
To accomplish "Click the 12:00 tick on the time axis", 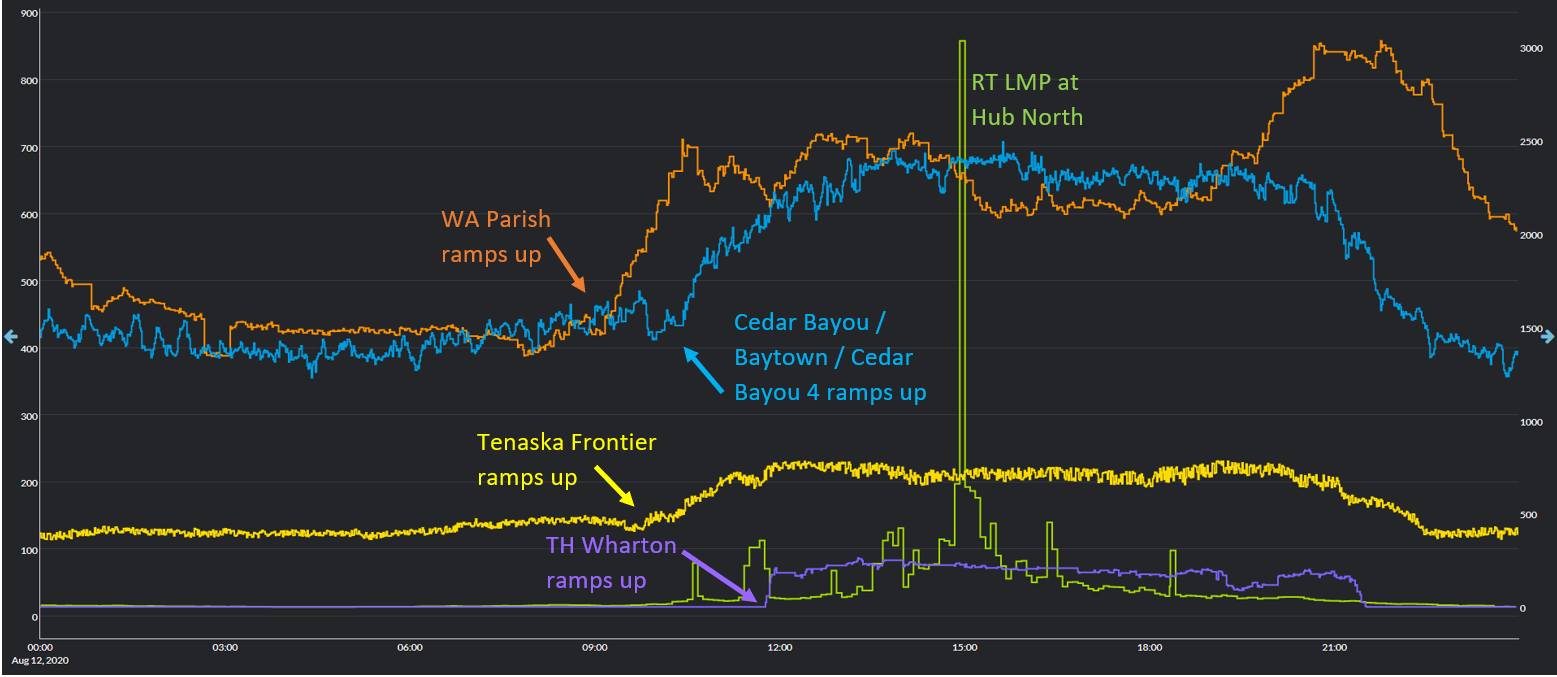I will pos(779,648).
